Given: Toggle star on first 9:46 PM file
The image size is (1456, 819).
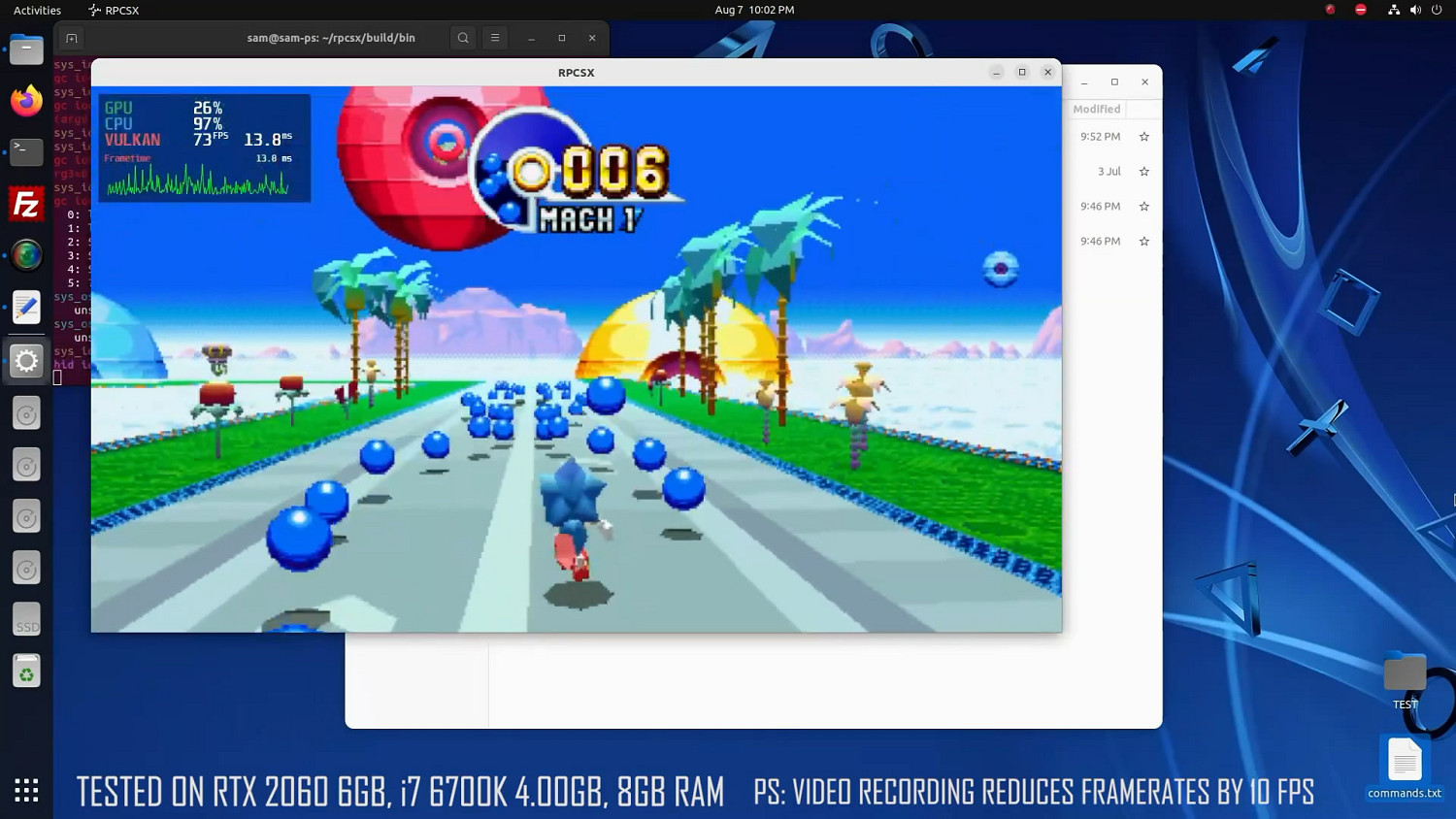Looking at the screenshot, I should (1144, 207).
